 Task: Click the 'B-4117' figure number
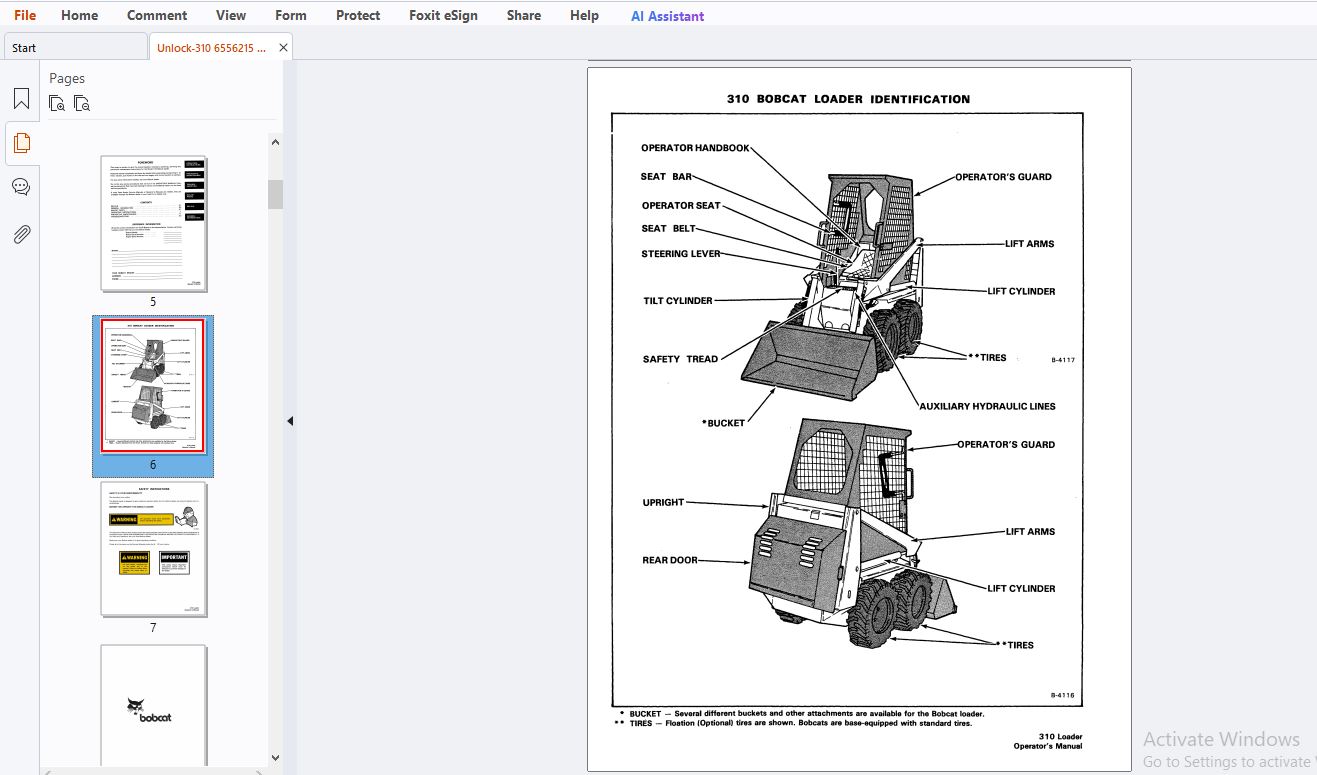[1063, 360]
